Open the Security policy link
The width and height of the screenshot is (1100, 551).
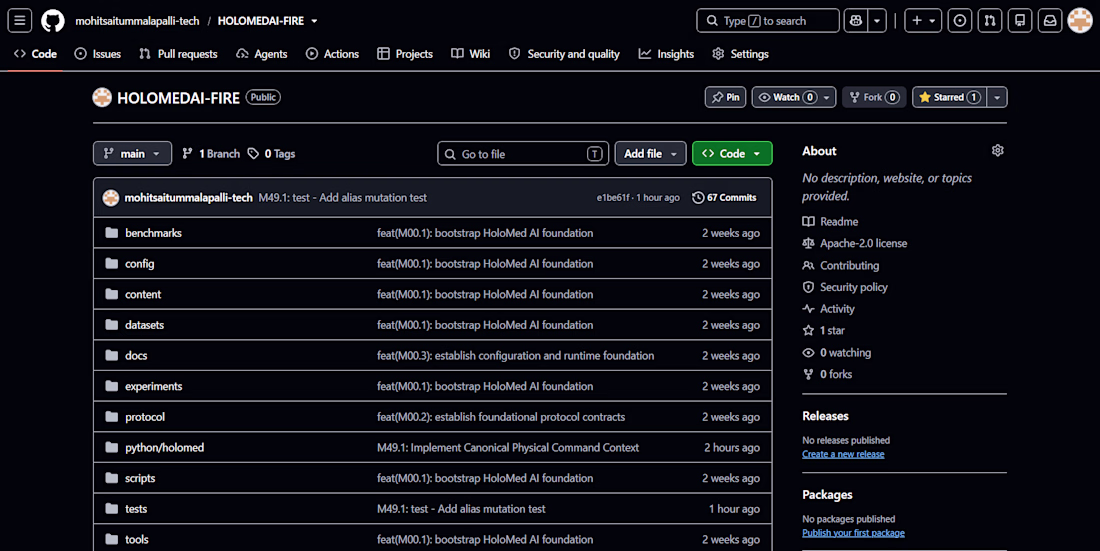point(845,287)
